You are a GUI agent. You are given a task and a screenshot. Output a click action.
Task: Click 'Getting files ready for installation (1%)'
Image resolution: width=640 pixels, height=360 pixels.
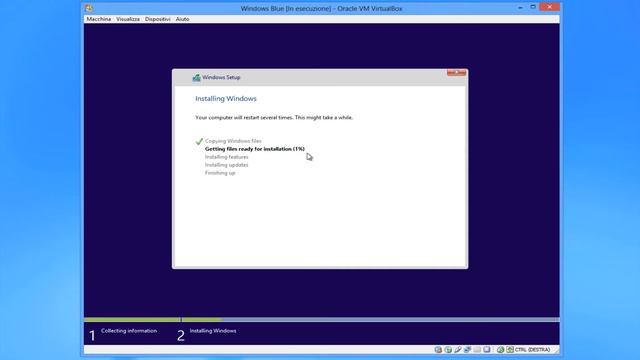coord(255,149)
